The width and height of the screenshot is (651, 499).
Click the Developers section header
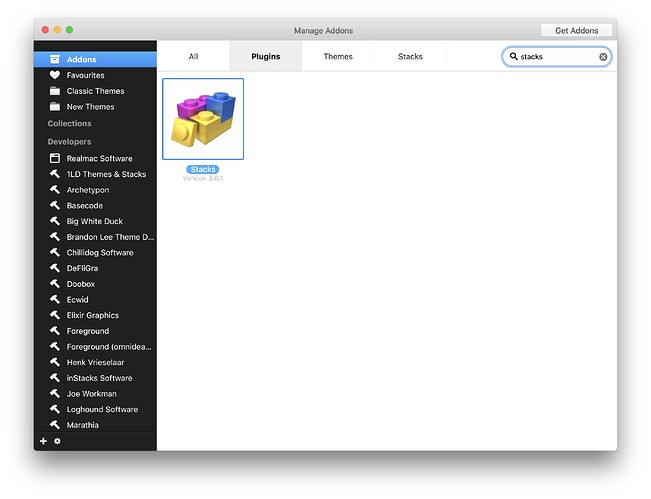point(69,142)
